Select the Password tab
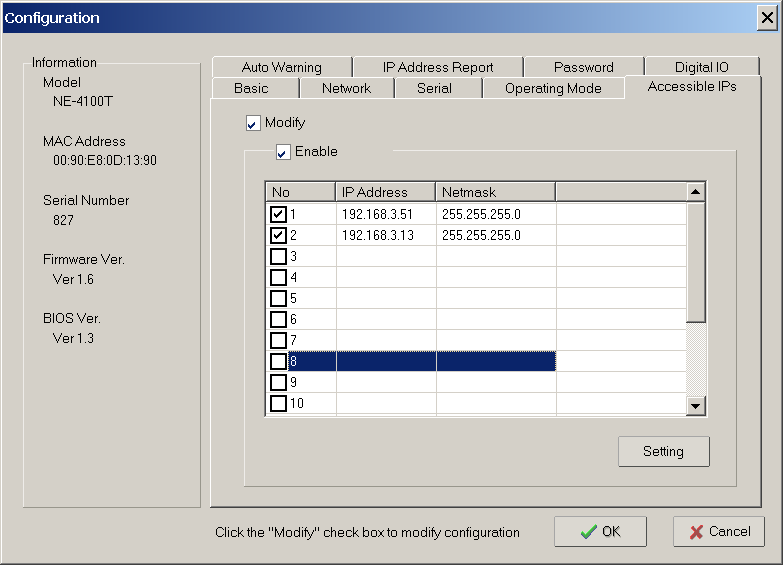This screenshot has height=565, width=783. pos(584,67)
